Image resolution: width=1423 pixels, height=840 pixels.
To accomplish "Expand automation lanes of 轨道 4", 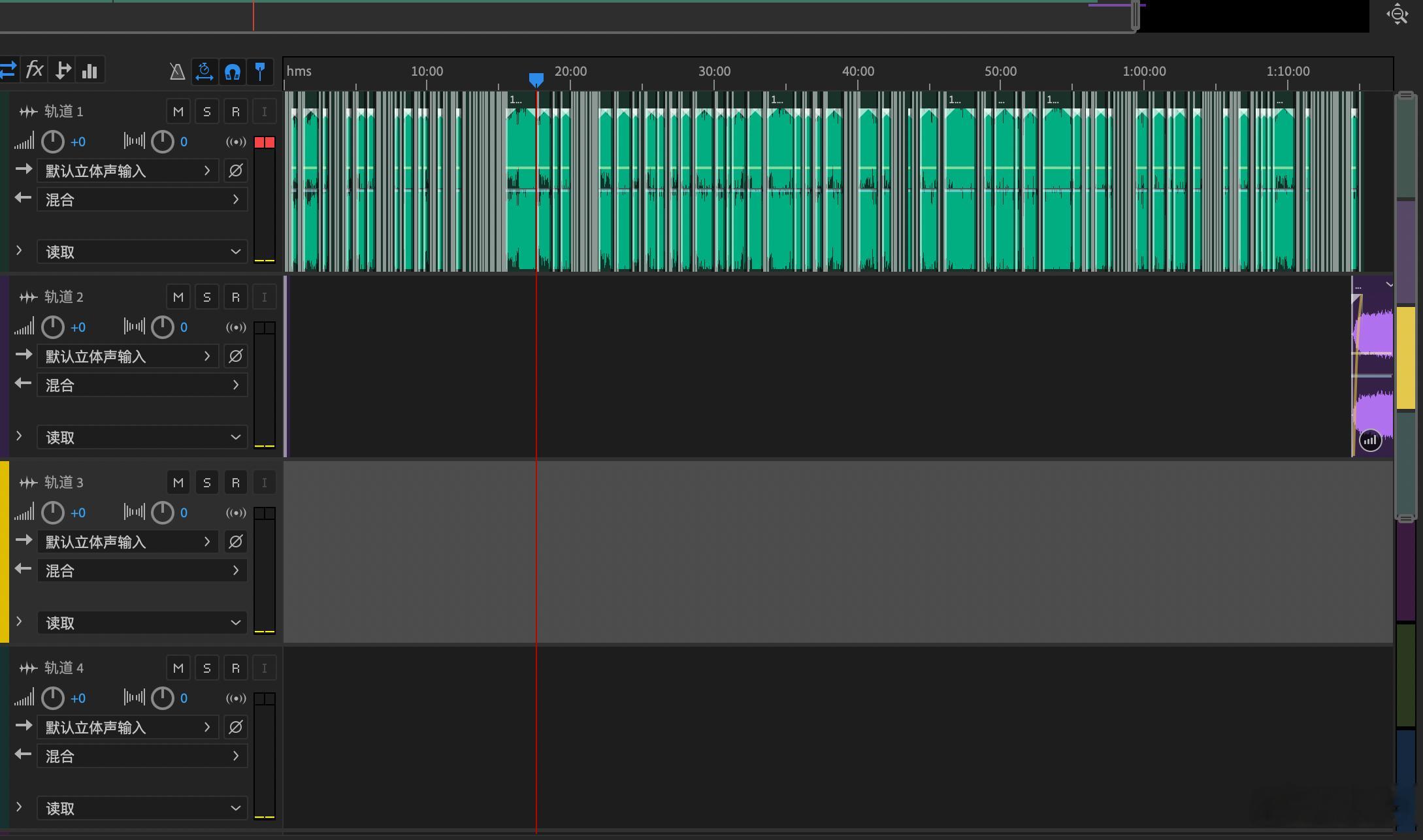I will tap(19, 807).
